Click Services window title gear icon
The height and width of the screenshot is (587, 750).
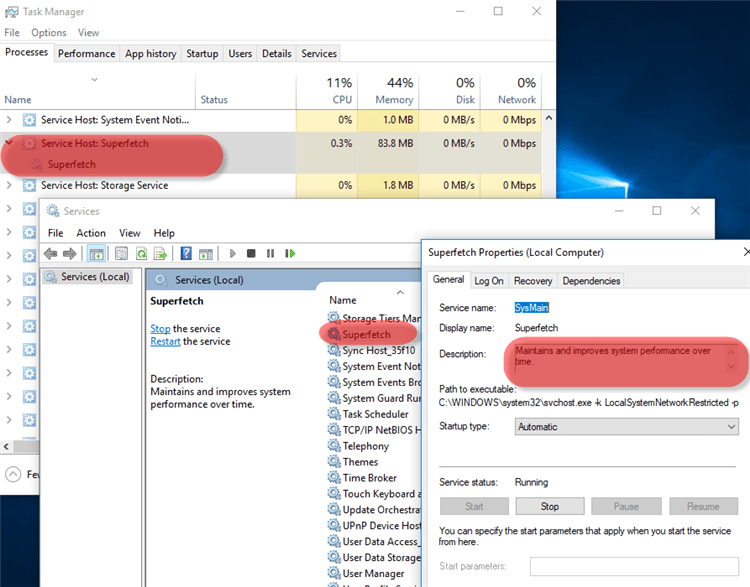coord(53,211)
